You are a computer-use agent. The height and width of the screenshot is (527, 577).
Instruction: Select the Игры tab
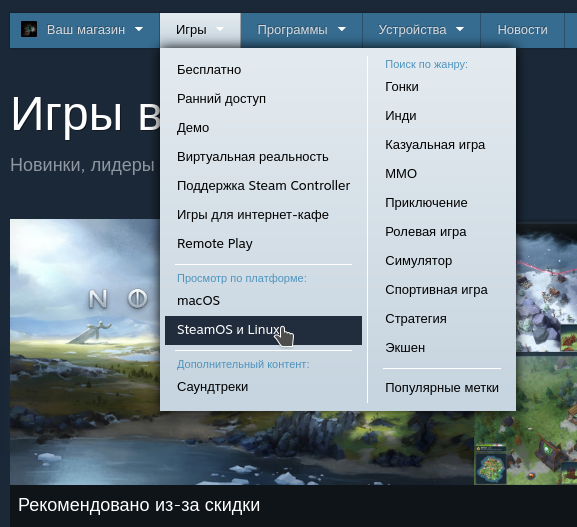[200, 30]
